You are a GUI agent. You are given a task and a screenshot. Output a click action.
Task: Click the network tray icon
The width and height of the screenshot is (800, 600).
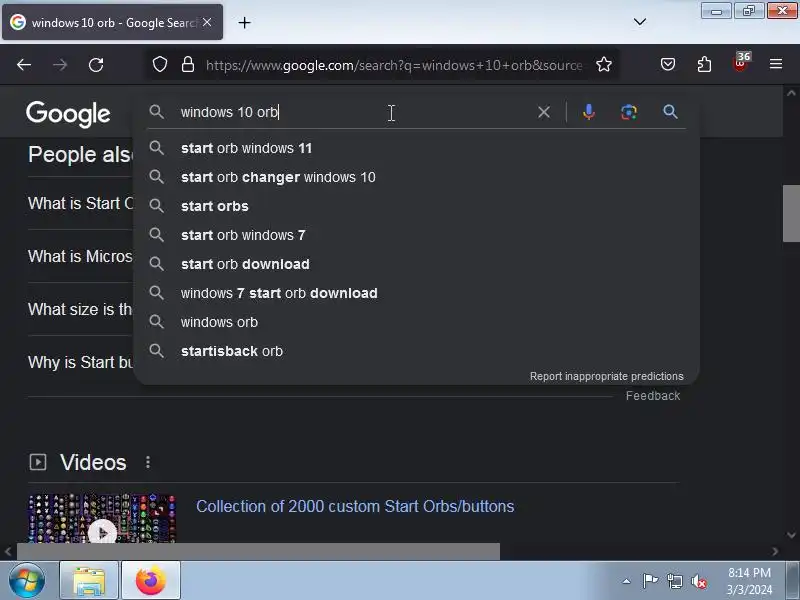pos(674,581)
